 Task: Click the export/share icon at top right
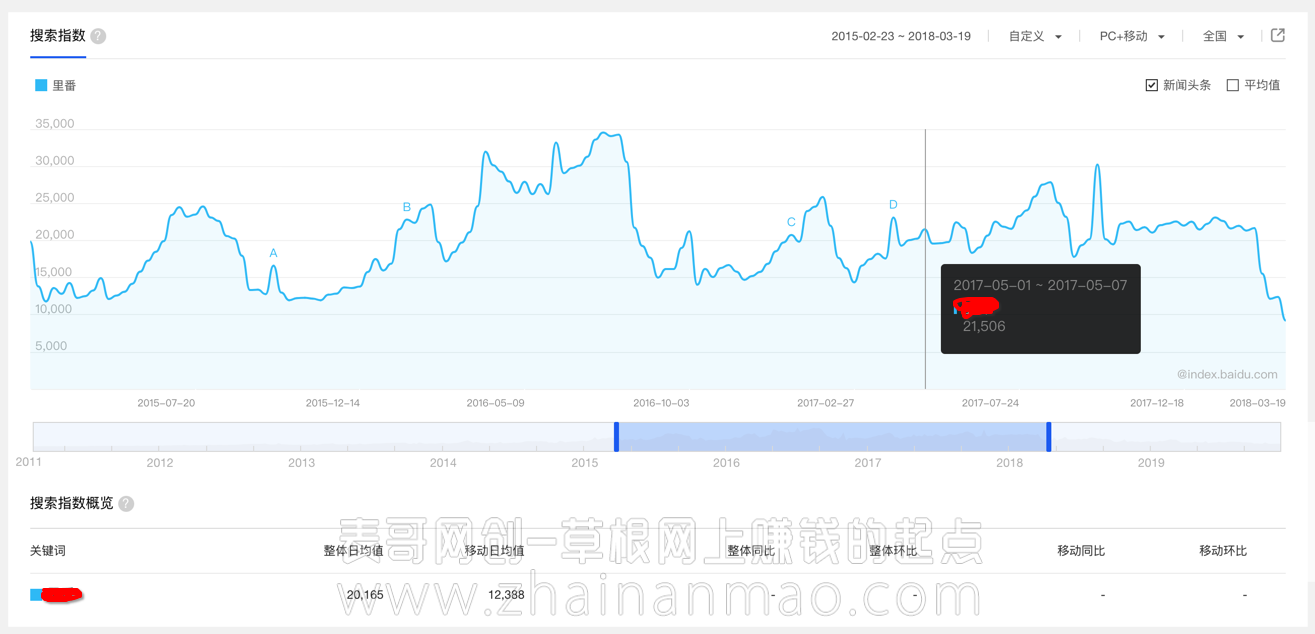[1278, 35]
